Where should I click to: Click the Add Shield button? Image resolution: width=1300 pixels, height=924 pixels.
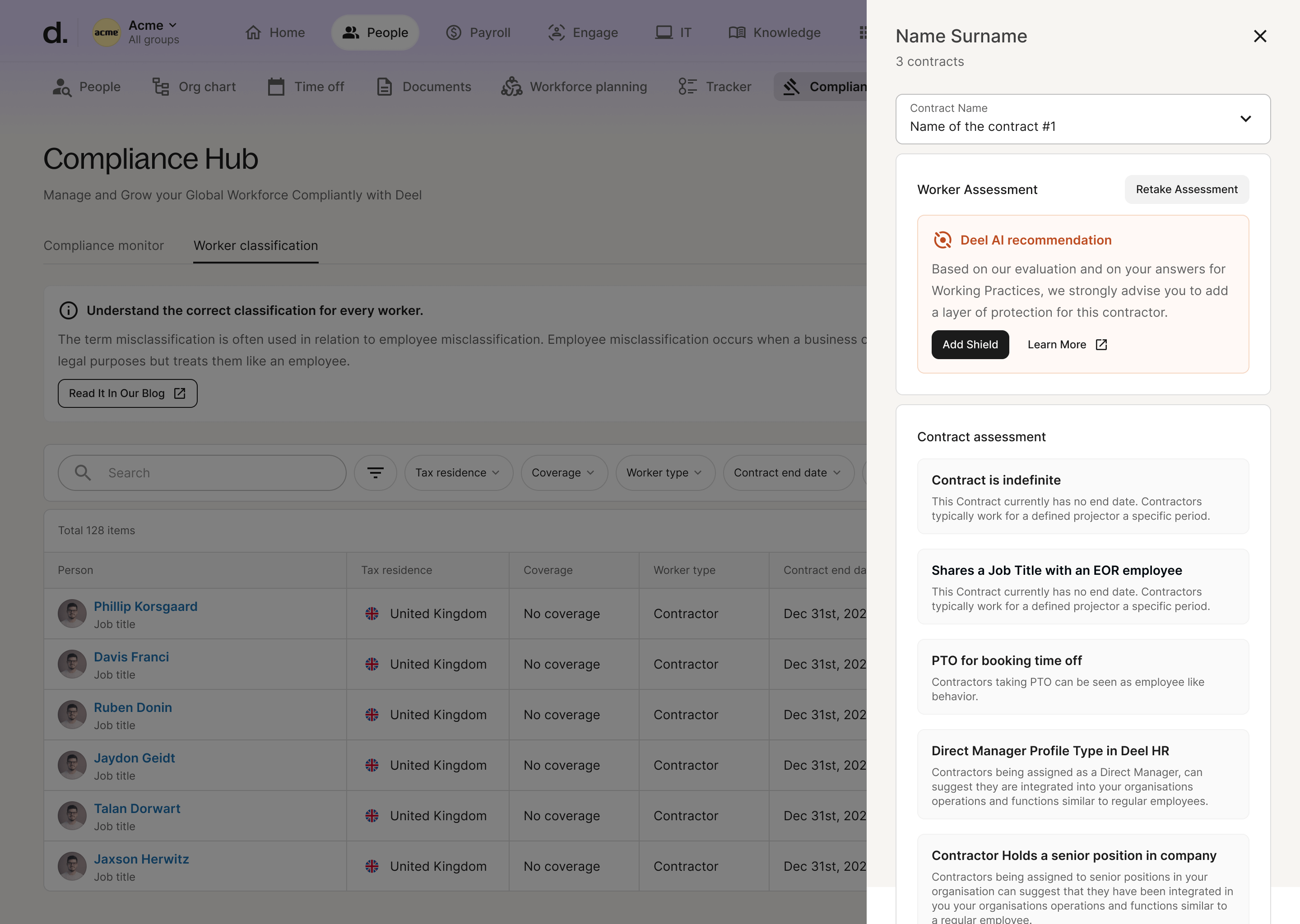pyautogui.click(x=969, y=344)
